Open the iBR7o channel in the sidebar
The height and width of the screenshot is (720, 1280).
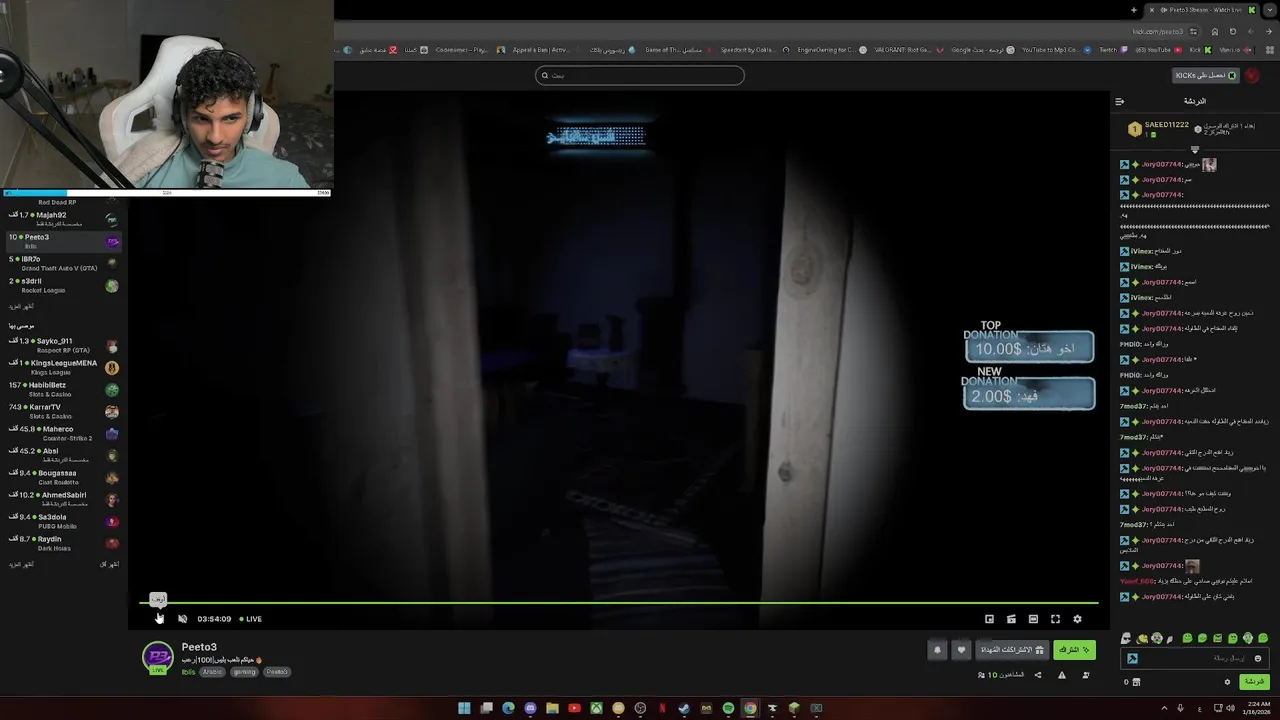(64, 263)
